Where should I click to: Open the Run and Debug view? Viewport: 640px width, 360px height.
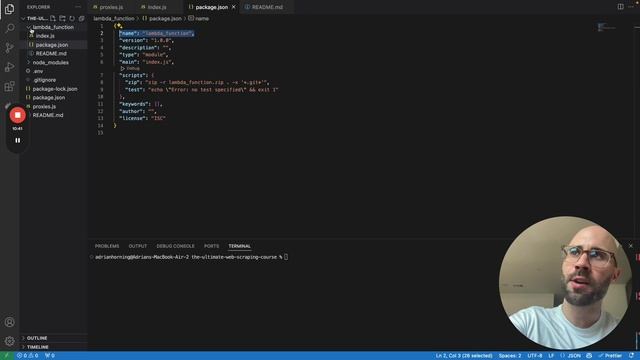pos(9,67)
